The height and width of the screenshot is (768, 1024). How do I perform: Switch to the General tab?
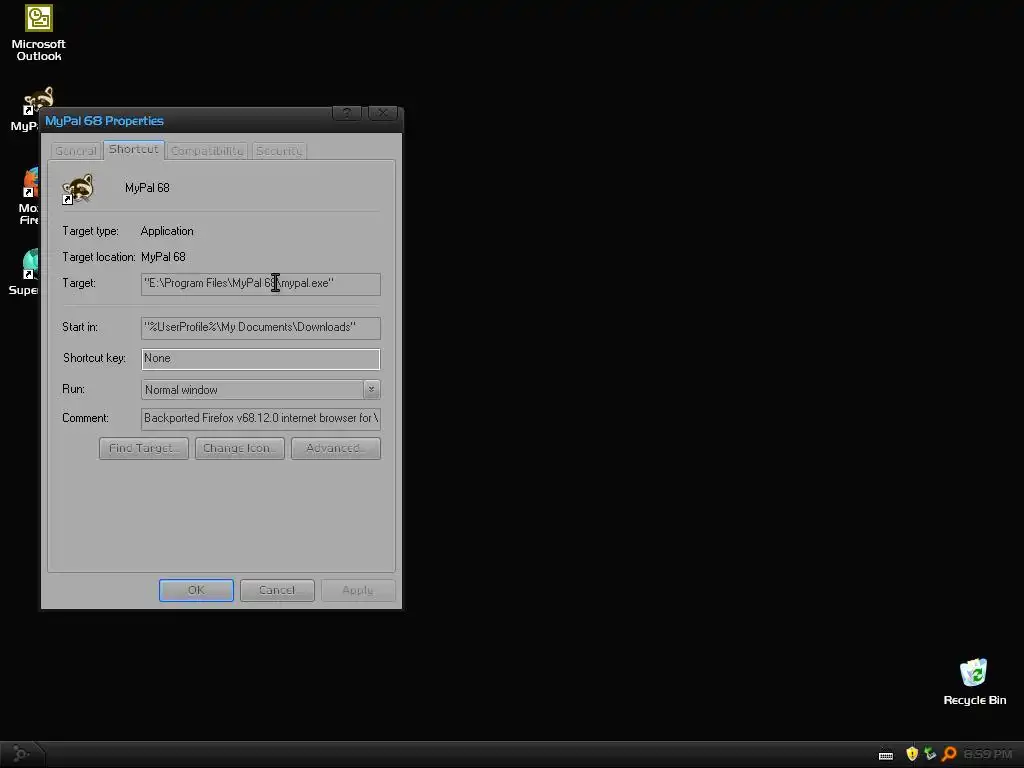(76, 151)
